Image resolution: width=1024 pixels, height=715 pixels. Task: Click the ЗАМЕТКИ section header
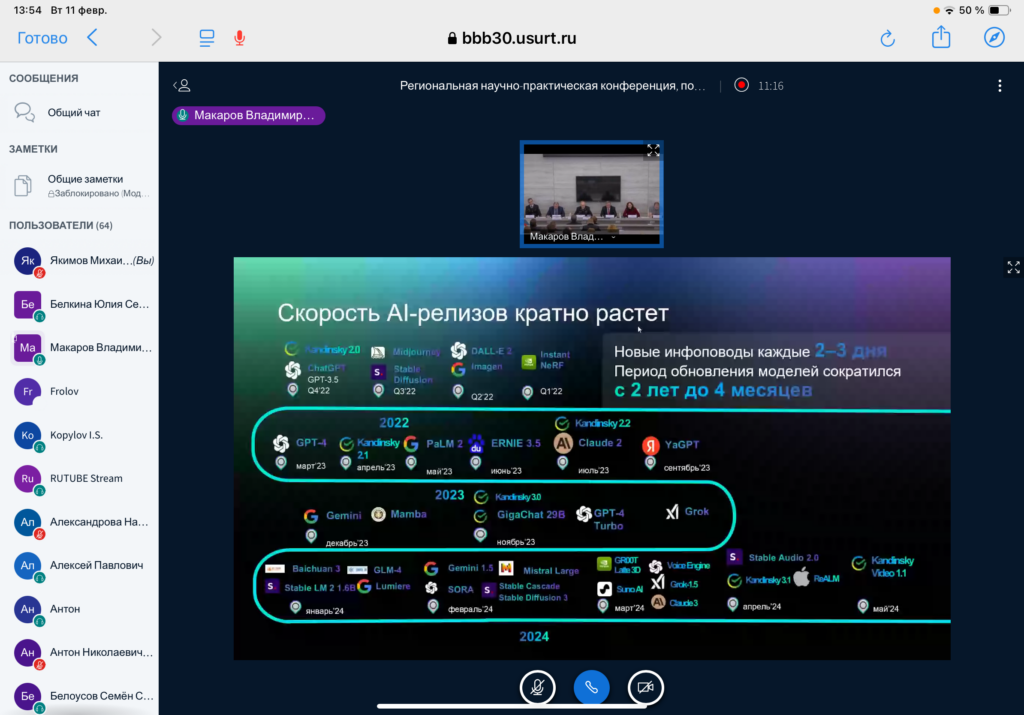tap(33, 149)
